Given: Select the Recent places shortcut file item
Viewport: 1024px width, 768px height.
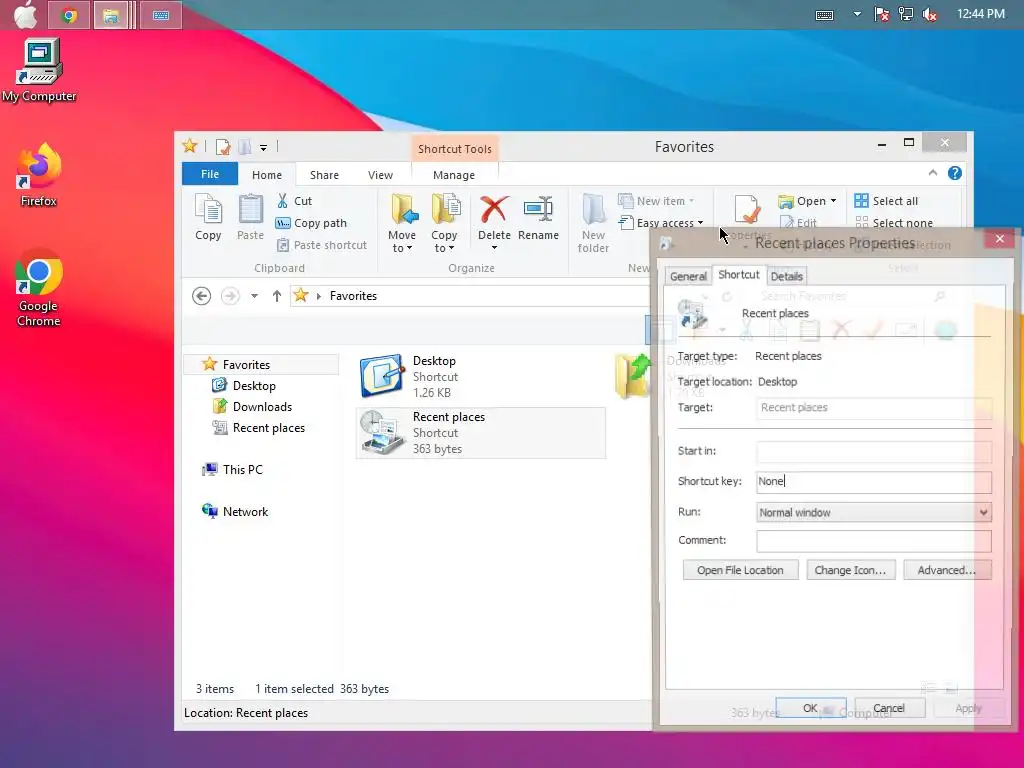Looking at the screenshot, I should pyautogui.click(x=480, y=432).
